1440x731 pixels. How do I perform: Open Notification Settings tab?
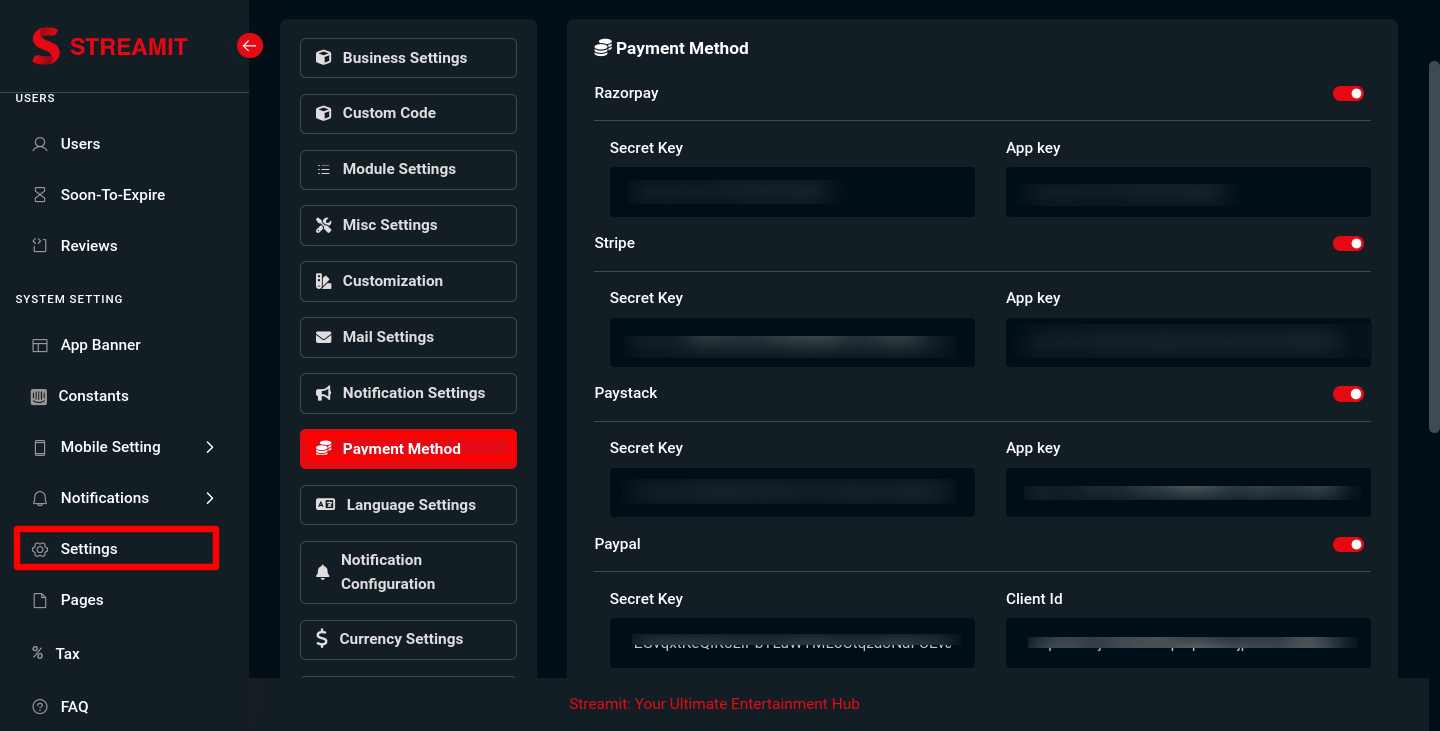click(x=408, y=393)
